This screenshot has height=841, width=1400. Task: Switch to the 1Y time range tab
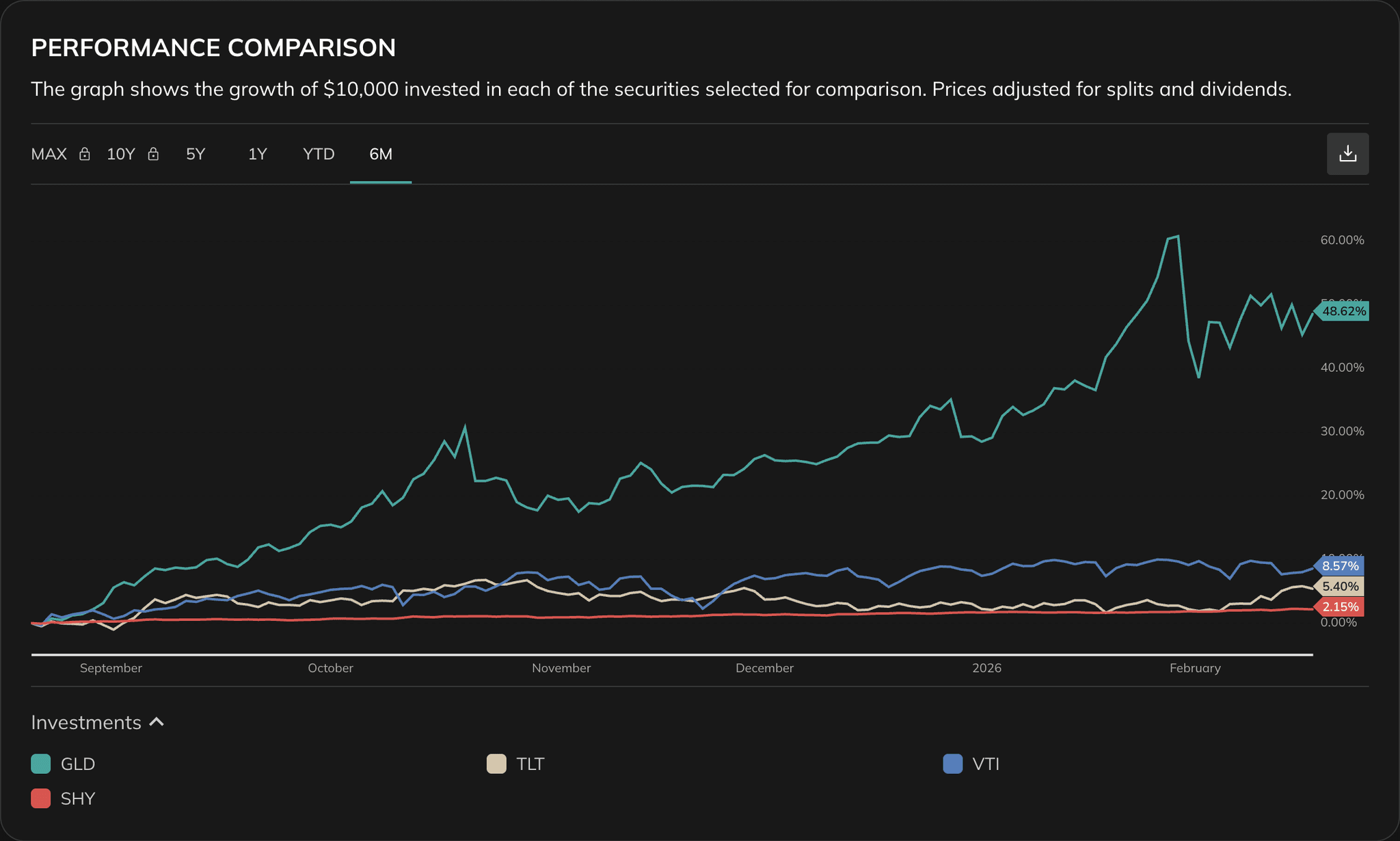point(257,154)
